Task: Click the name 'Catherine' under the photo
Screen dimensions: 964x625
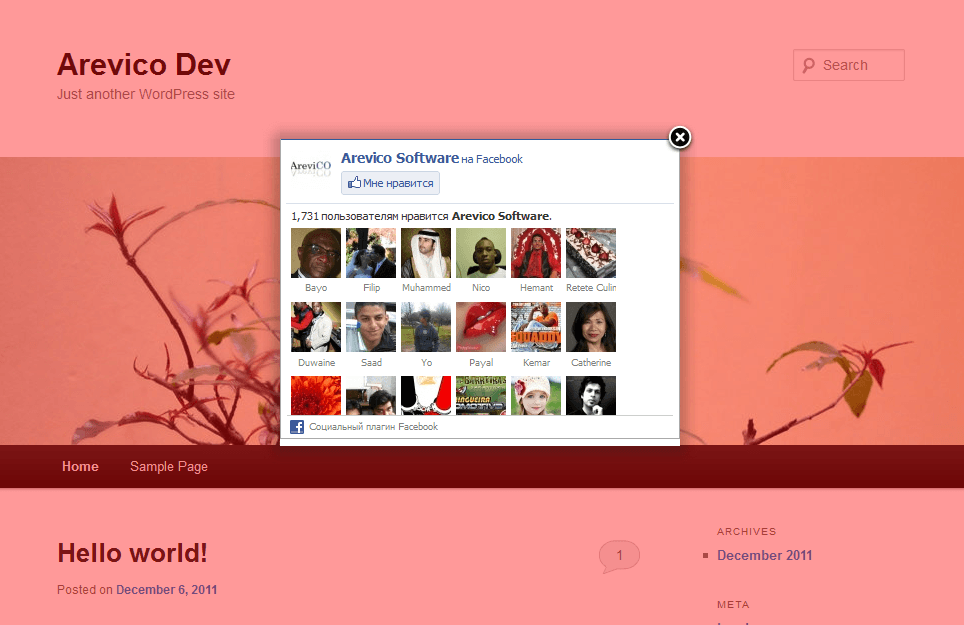Action: point(591,363)
